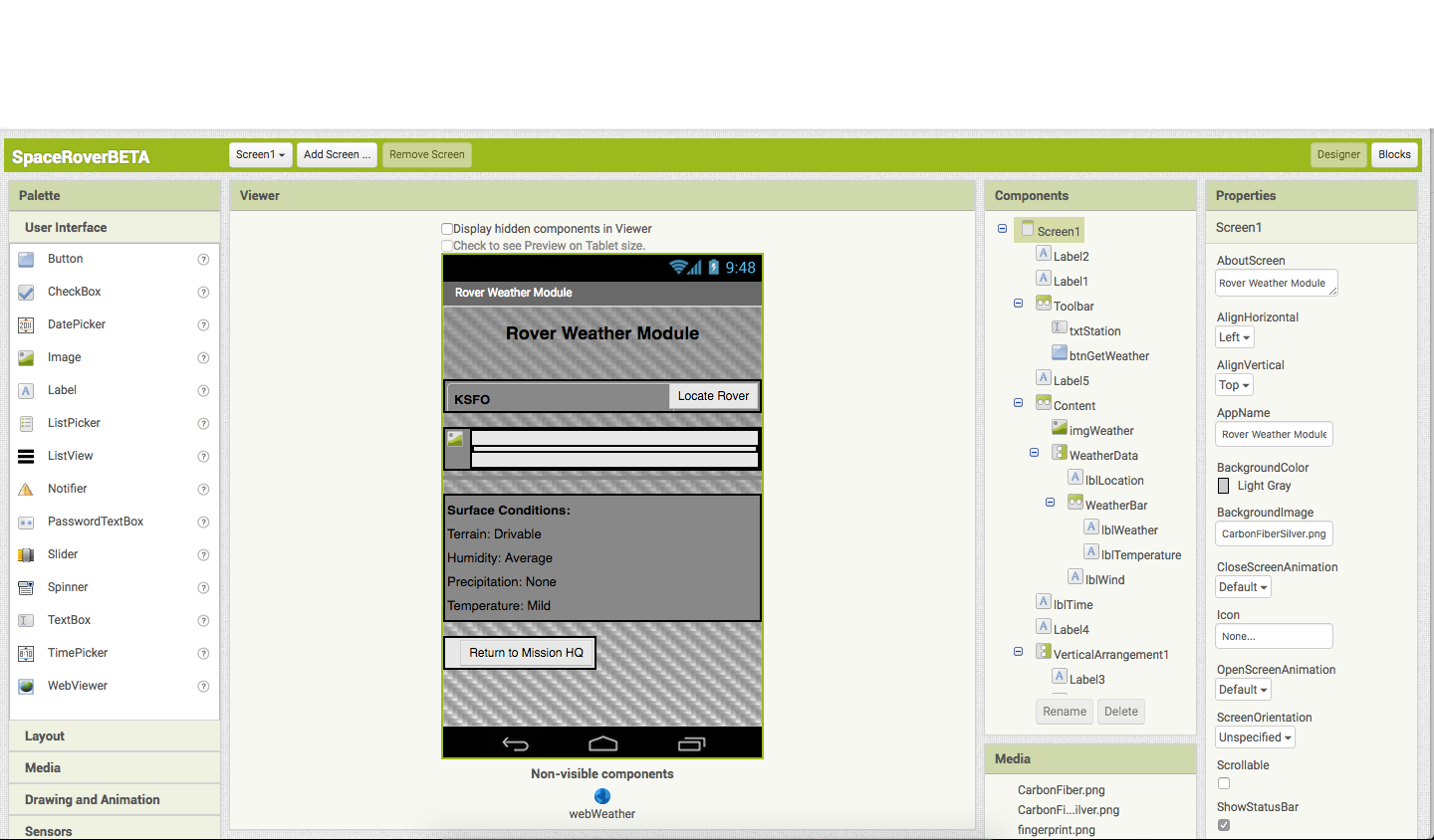Click the help icon next to DatePicker
This screenshot has width=1434, height=840.
pyautogui.click(x=203, y=324)
